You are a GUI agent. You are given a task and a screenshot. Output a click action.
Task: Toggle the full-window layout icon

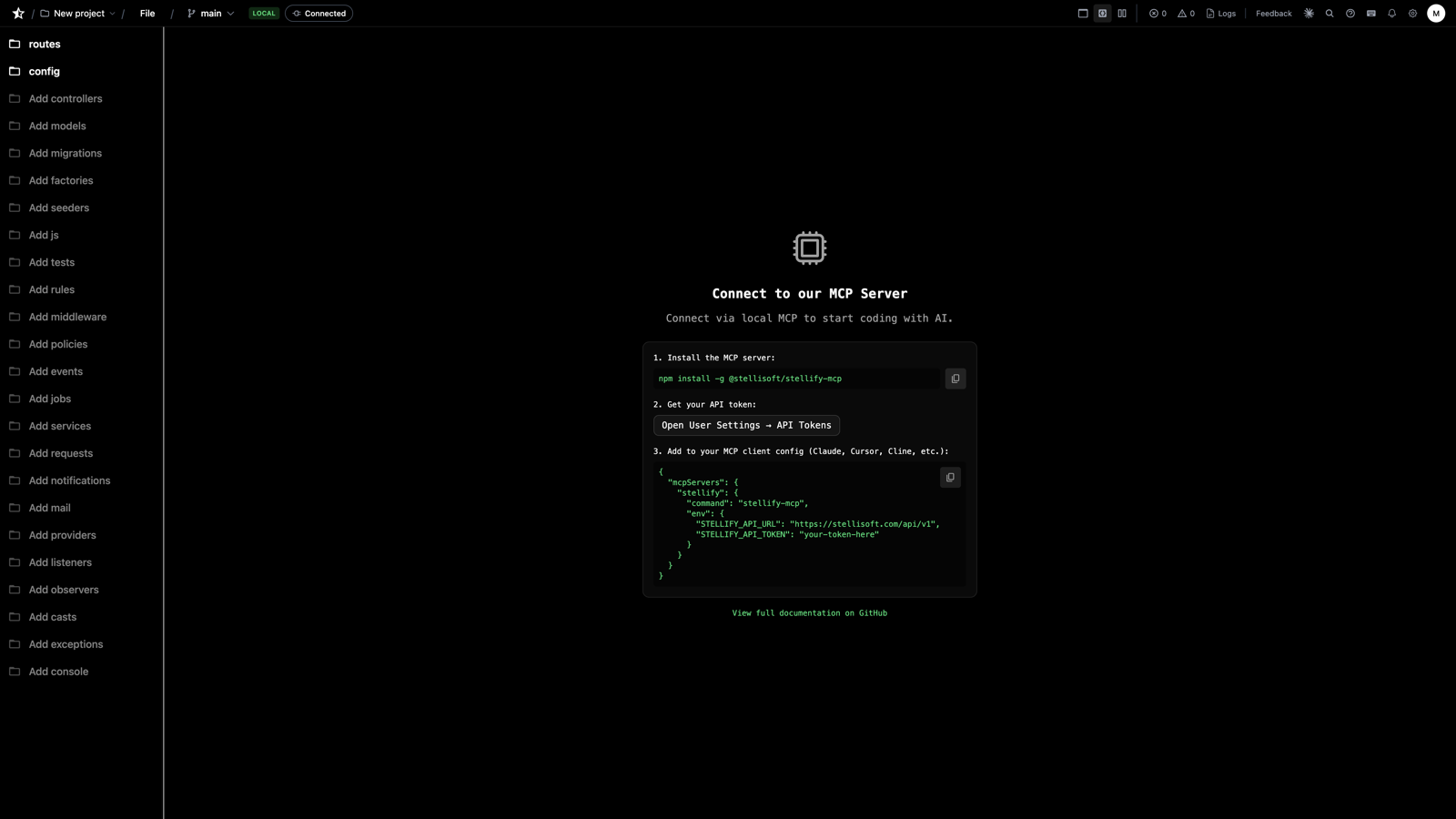tap(1083, 13)
